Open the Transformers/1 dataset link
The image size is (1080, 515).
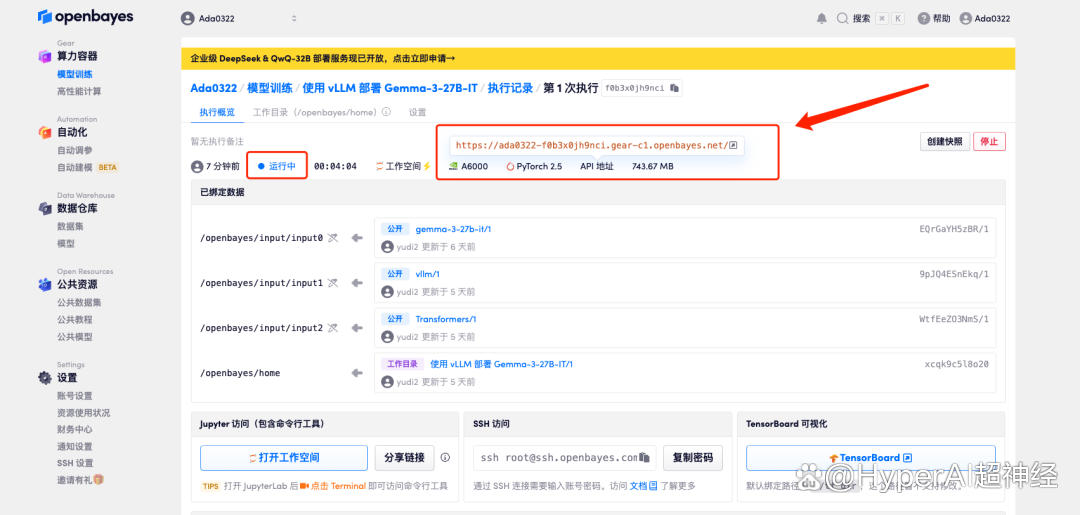(446, 319)
